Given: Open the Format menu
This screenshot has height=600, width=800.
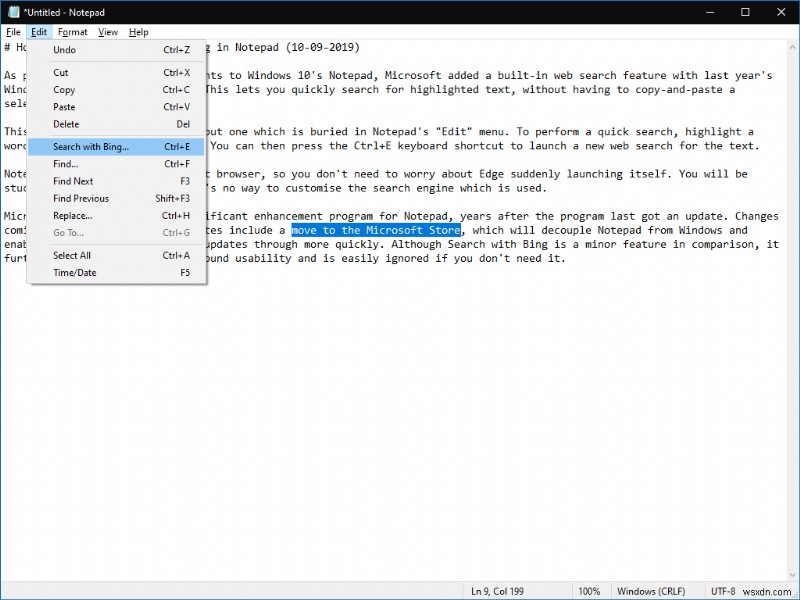Looking at the screenshot, I should click(x=72, y=31).
